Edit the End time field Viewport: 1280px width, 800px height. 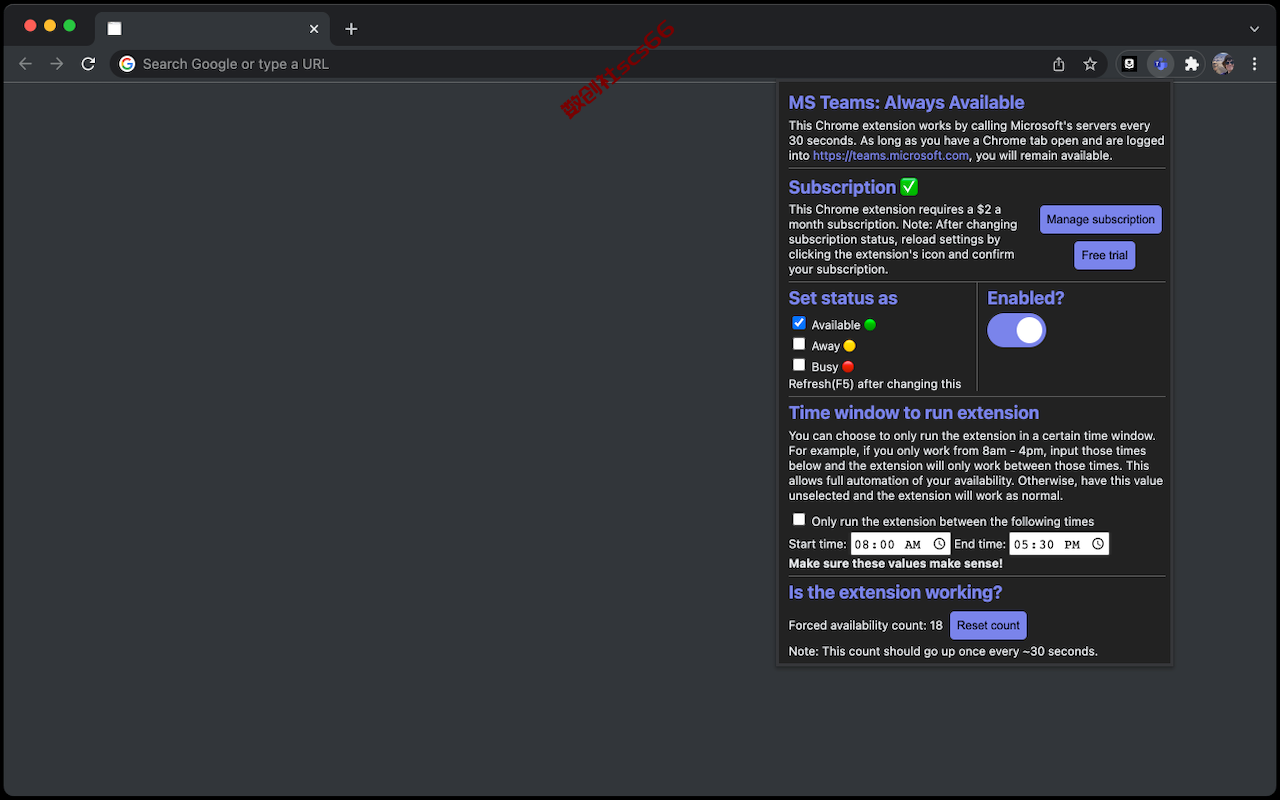[x=1059, y=544]
